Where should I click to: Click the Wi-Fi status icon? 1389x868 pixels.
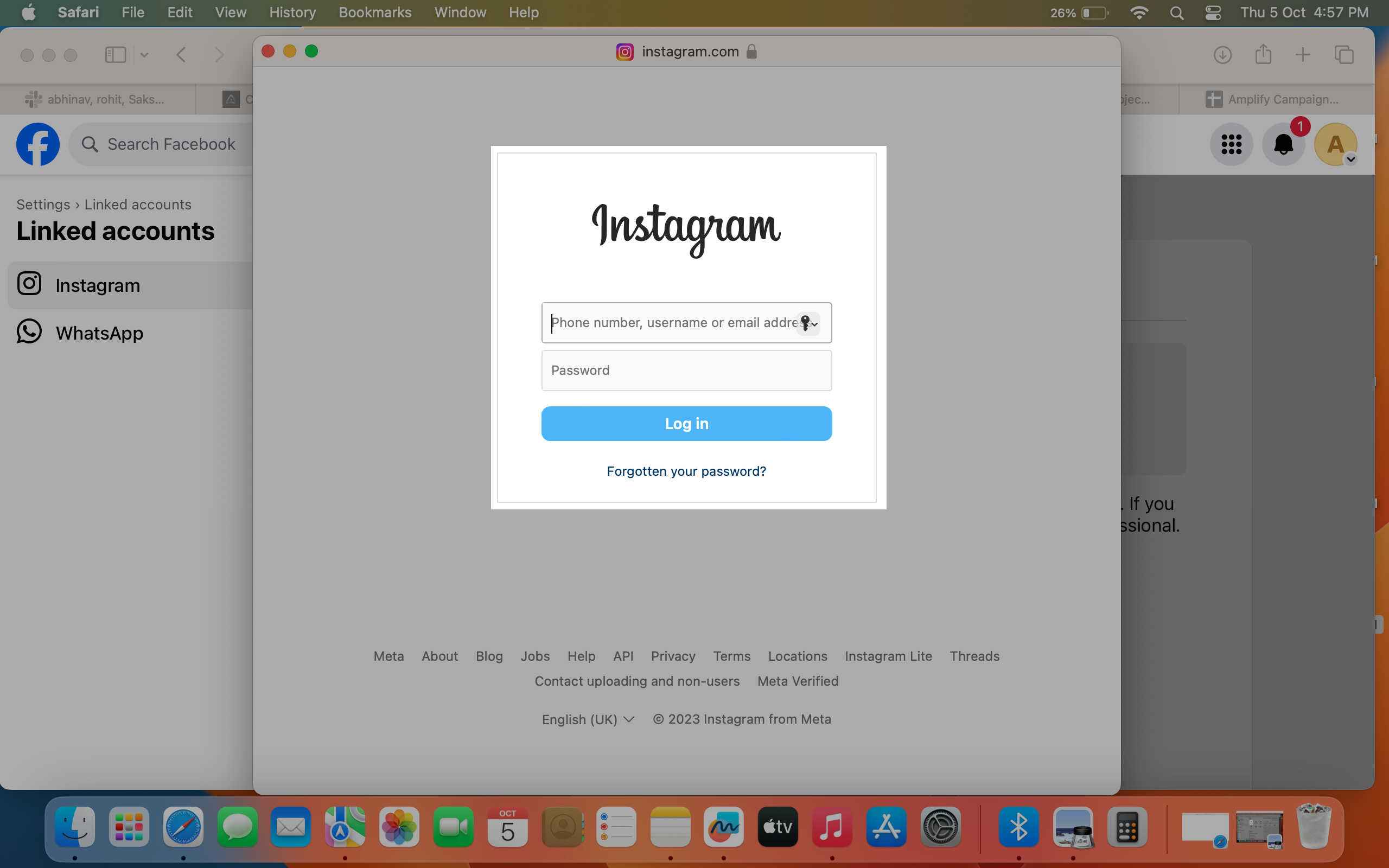(1139, 12)
